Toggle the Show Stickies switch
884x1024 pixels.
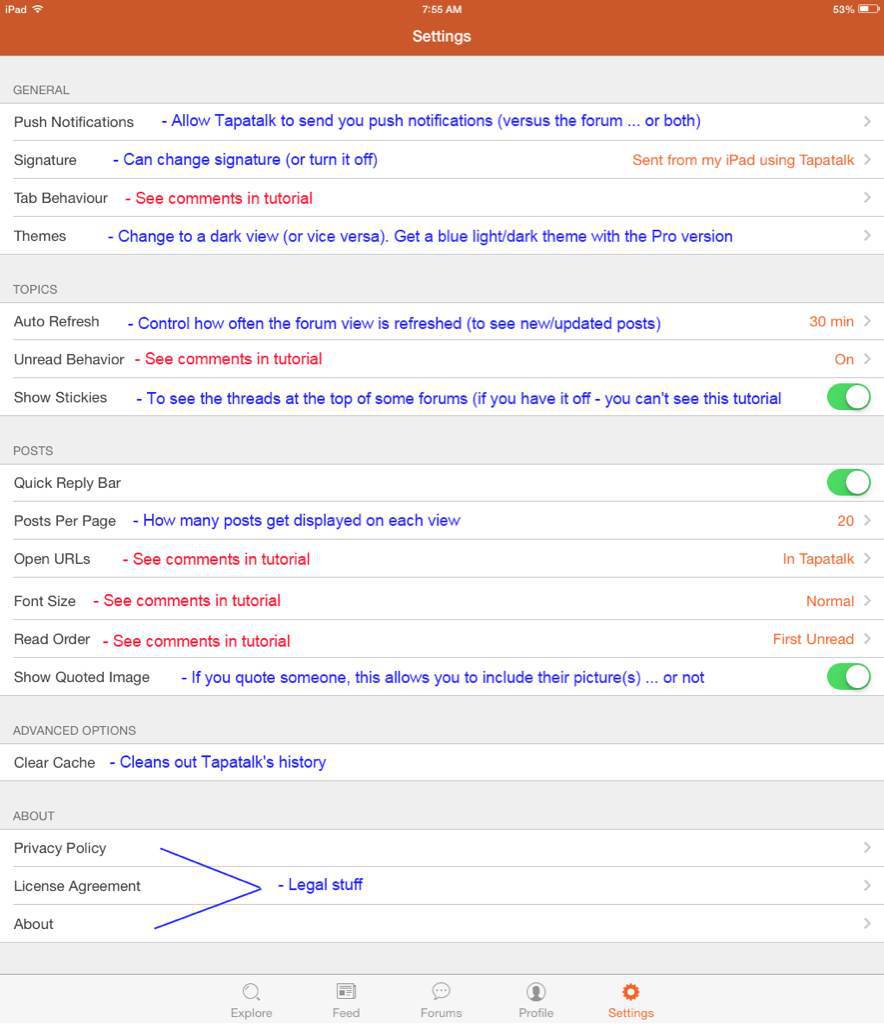point(849,397)
